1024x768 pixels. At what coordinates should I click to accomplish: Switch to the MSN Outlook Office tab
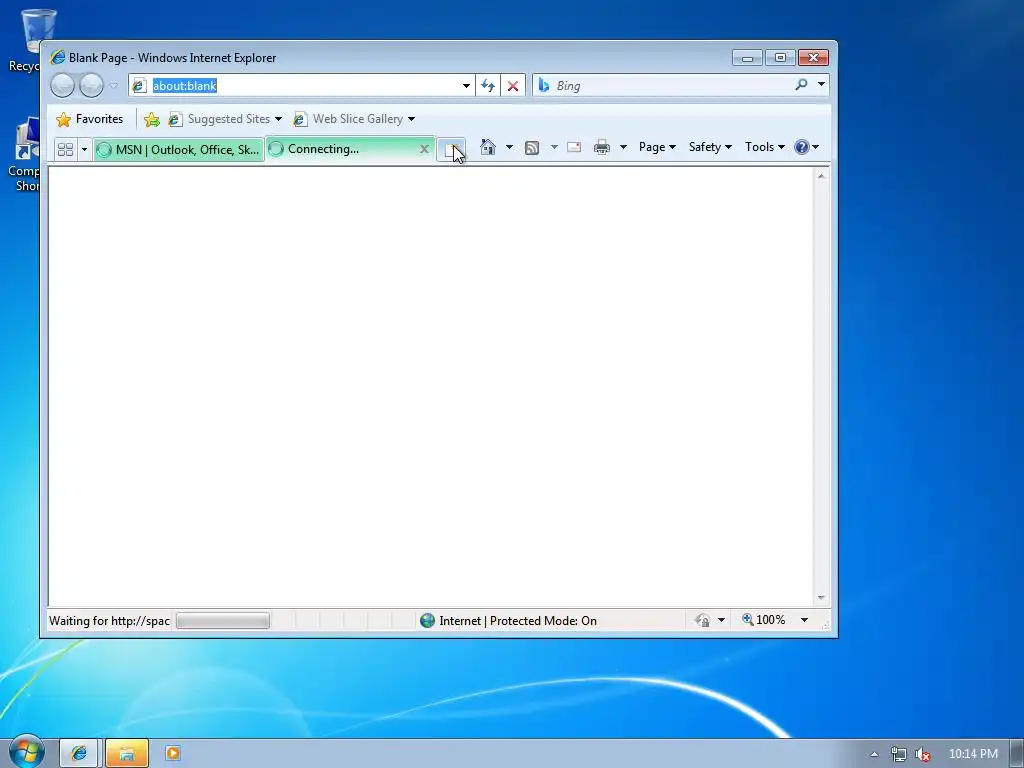click(x=178, y=150)
